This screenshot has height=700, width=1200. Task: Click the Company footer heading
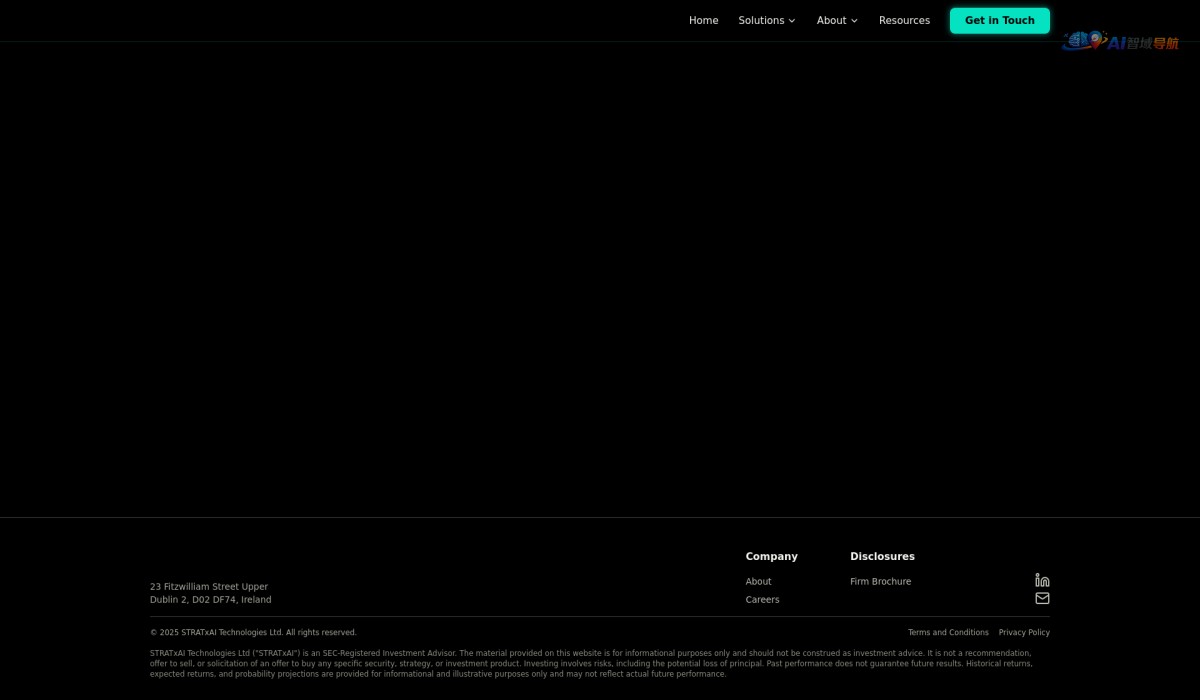[x=771, y=557]
